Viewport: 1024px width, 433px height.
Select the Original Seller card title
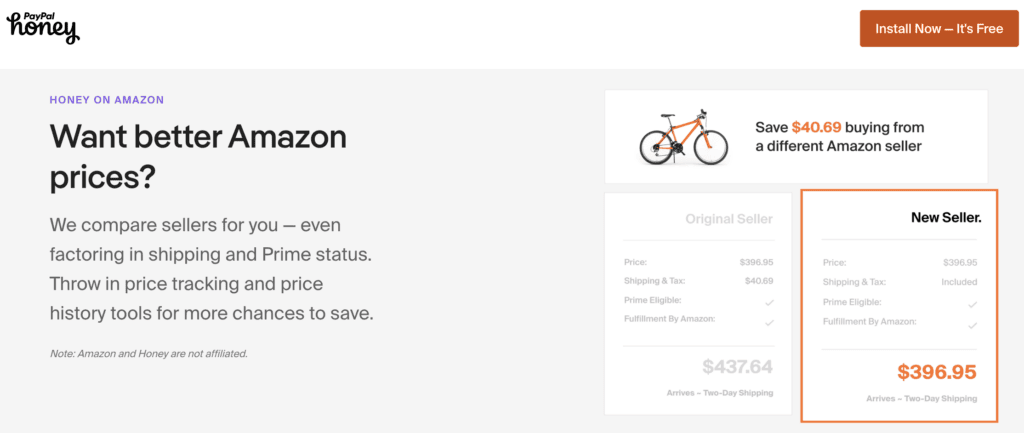coord(728,218)
